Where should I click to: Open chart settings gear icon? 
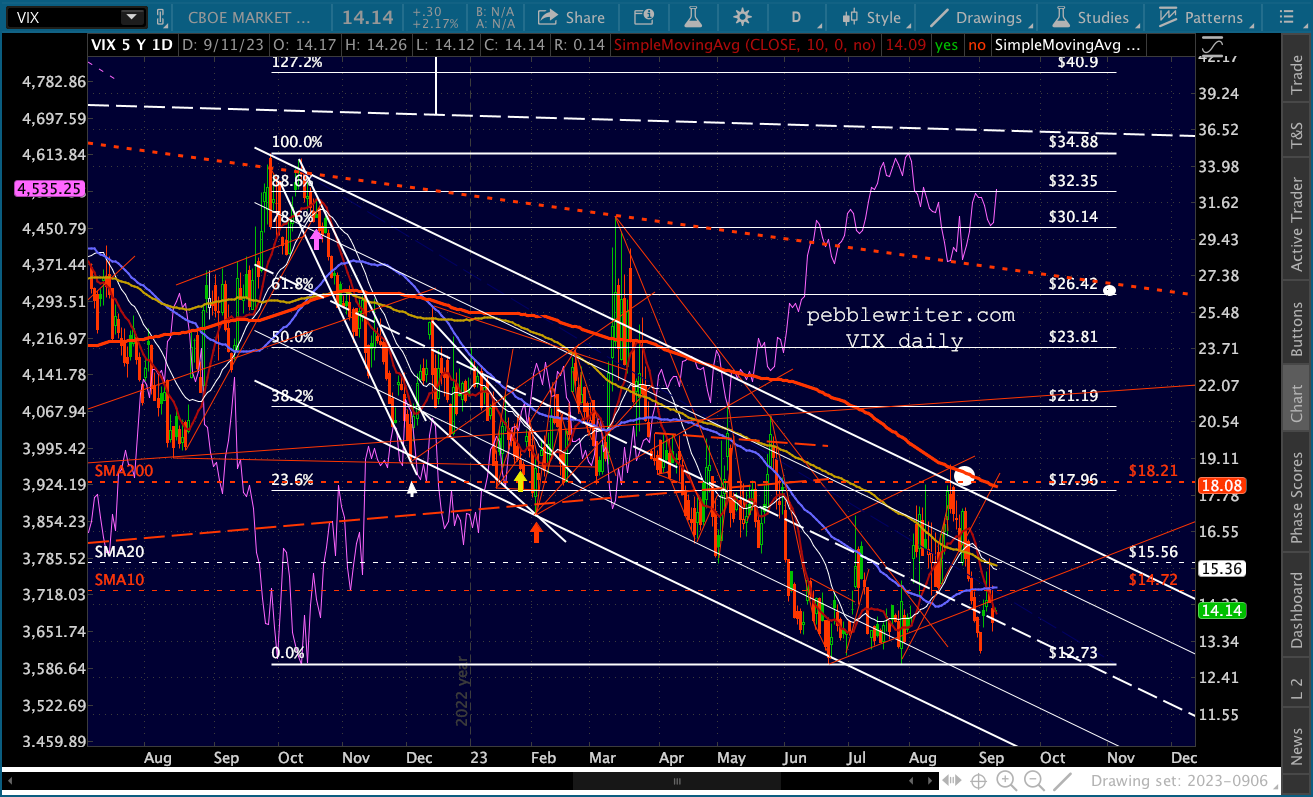pos(742,17)
